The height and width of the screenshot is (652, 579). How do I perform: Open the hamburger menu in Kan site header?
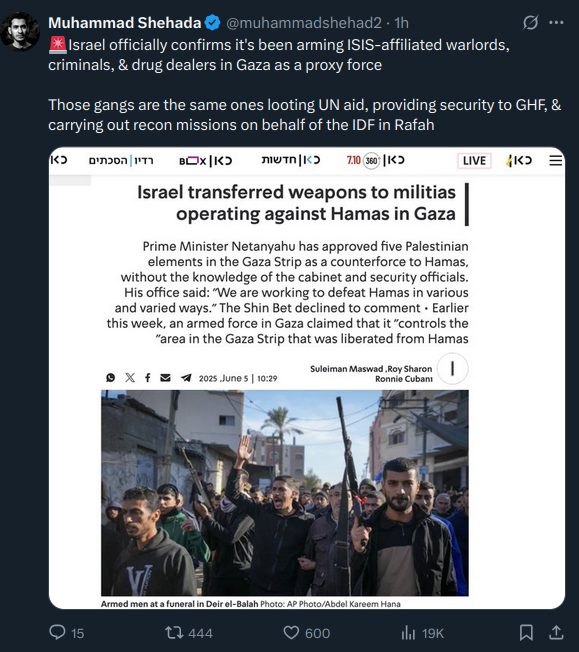tap(555, 161)
